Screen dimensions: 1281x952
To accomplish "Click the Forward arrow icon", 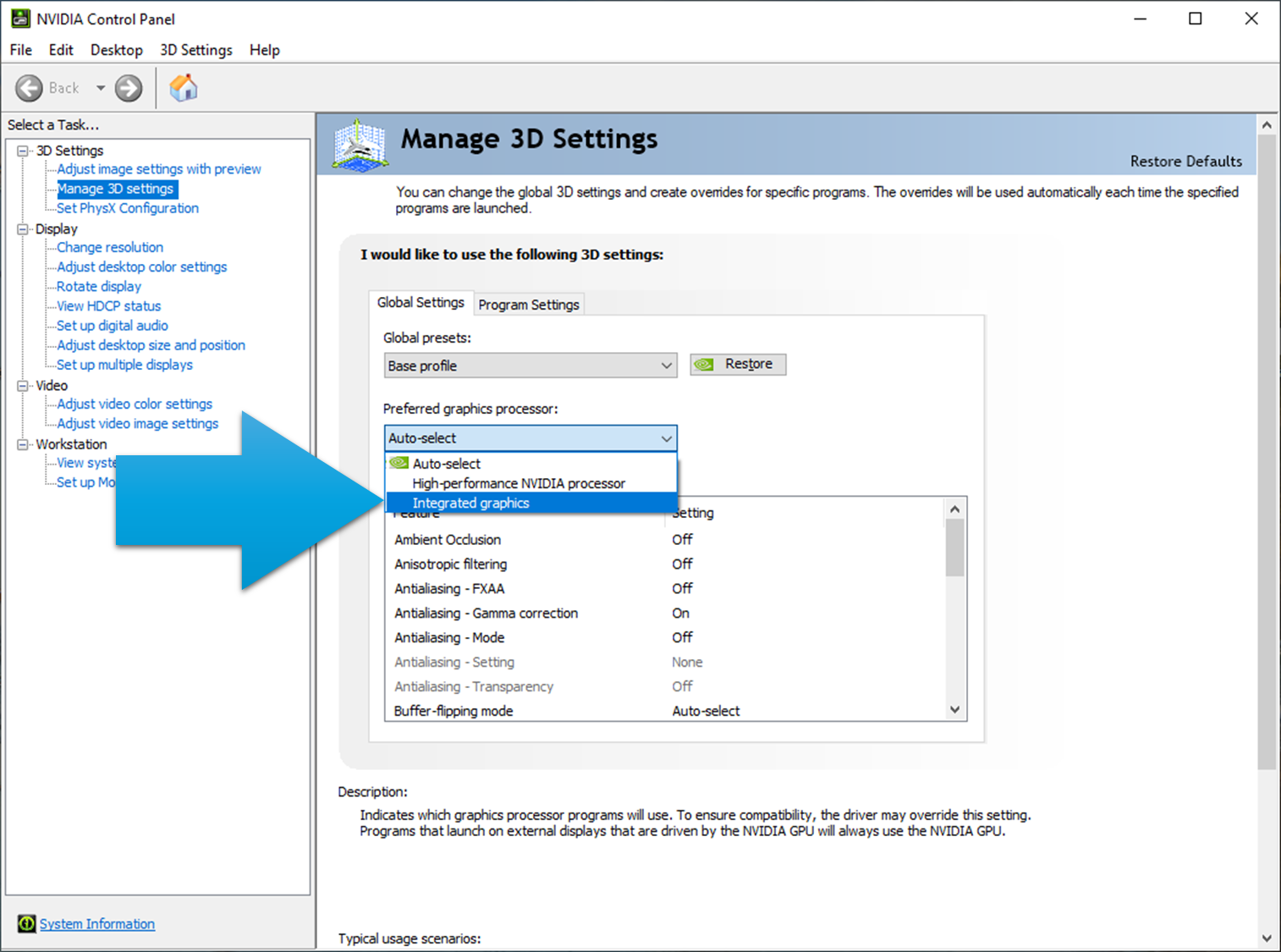I will click(x=129, y=88).
